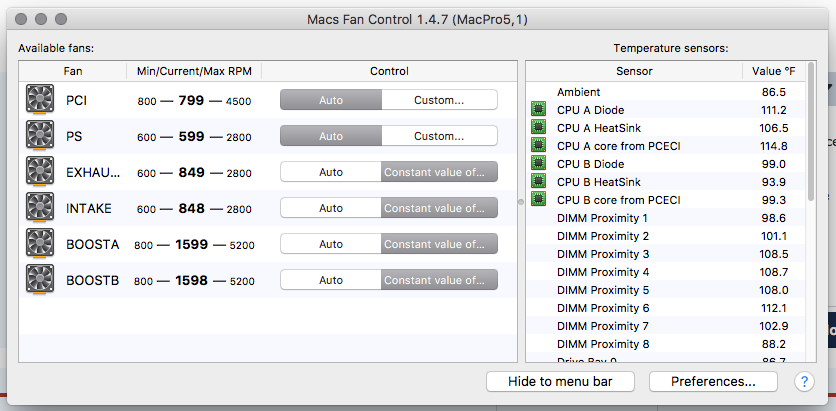
Task: Click the INTAKE fan icon
Action: tap(40, 208)
